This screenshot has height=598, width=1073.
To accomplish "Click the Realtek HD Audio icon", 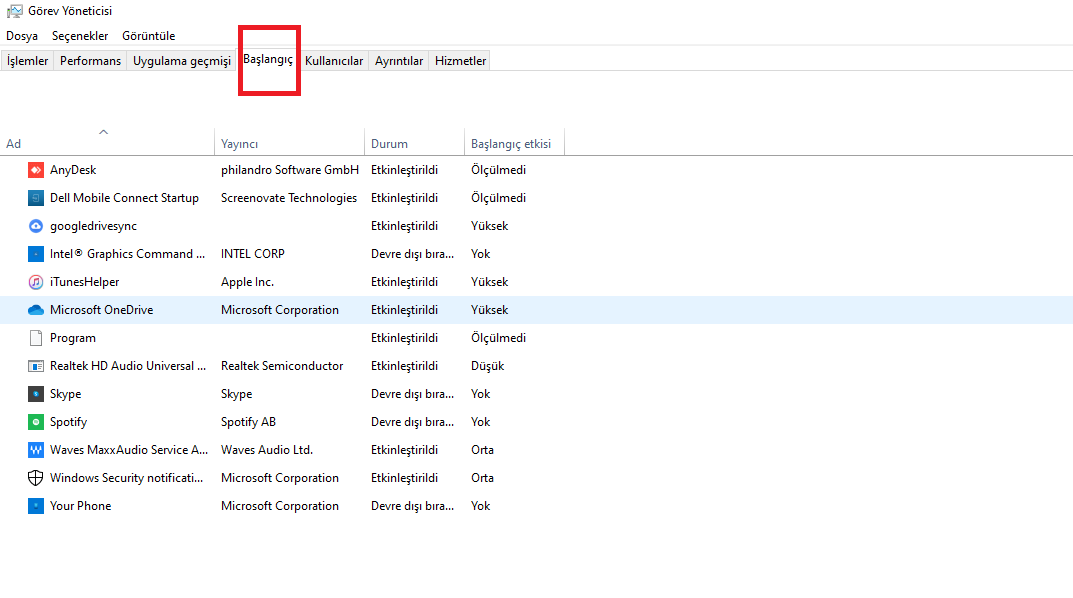I will click(36, 366).
